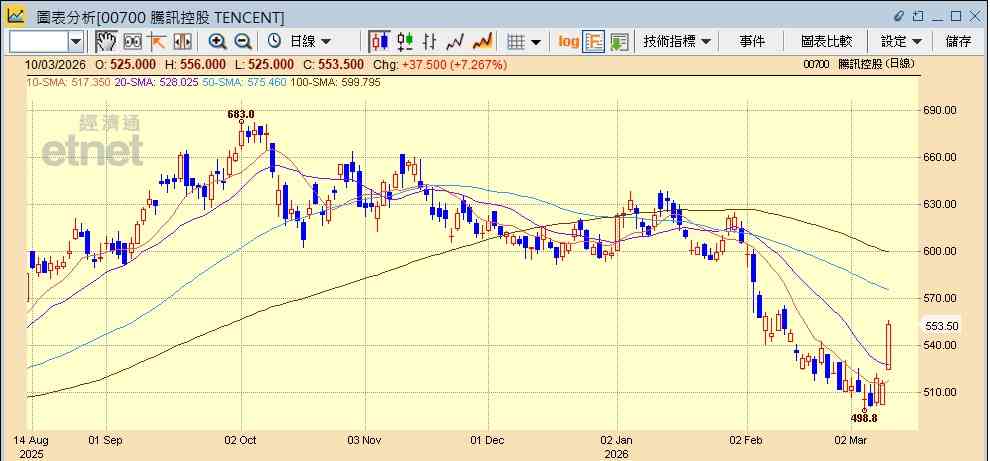The height and width of the screenshot is (461, 990).
Task: Click the 20-SMA: 528.025 legend label
Action: [x=156, y=82]
